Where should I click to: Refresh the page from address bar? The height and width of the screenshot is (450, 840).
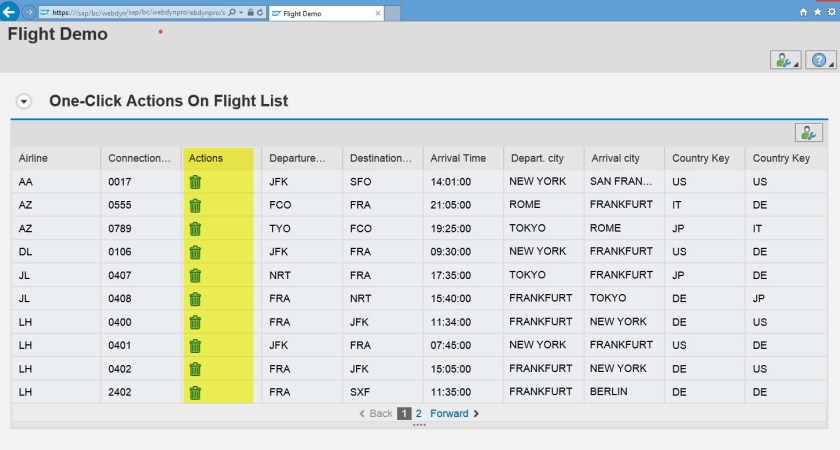coord(260,12)
